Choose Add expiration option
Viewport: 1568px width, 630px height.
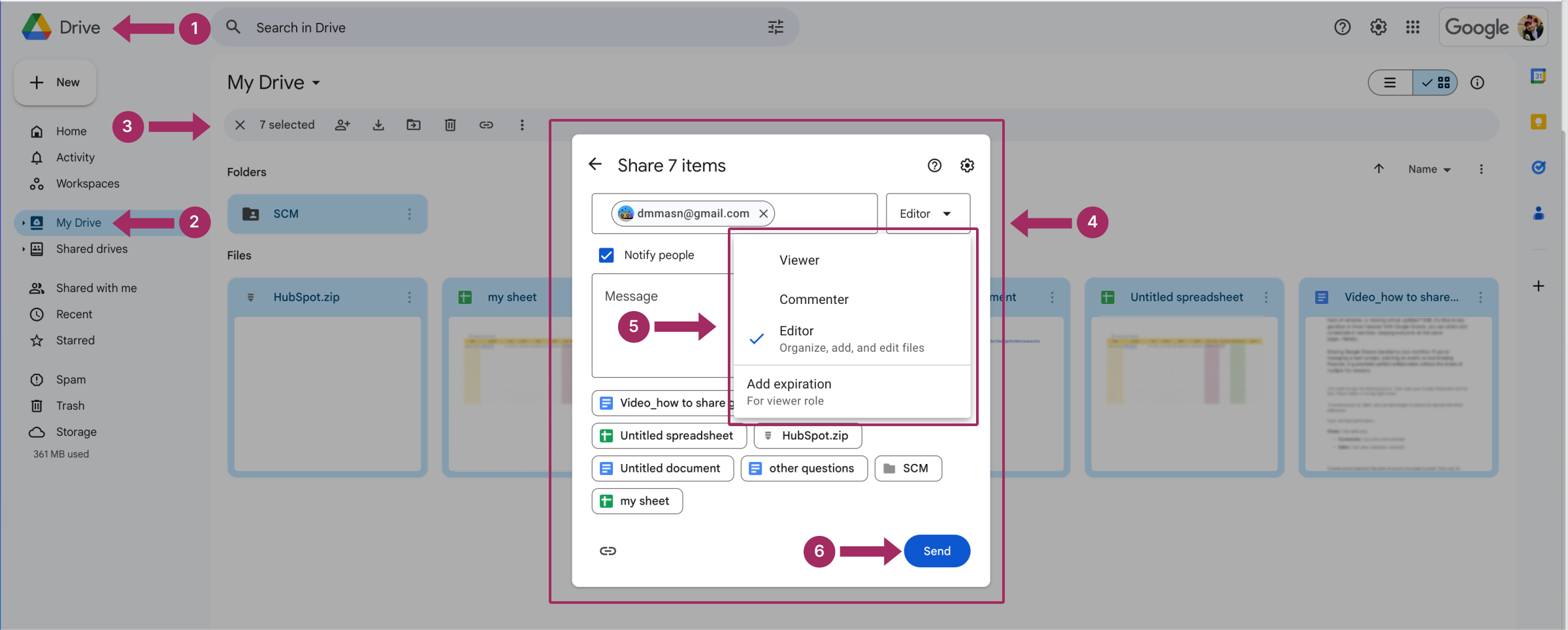(852, 392)
